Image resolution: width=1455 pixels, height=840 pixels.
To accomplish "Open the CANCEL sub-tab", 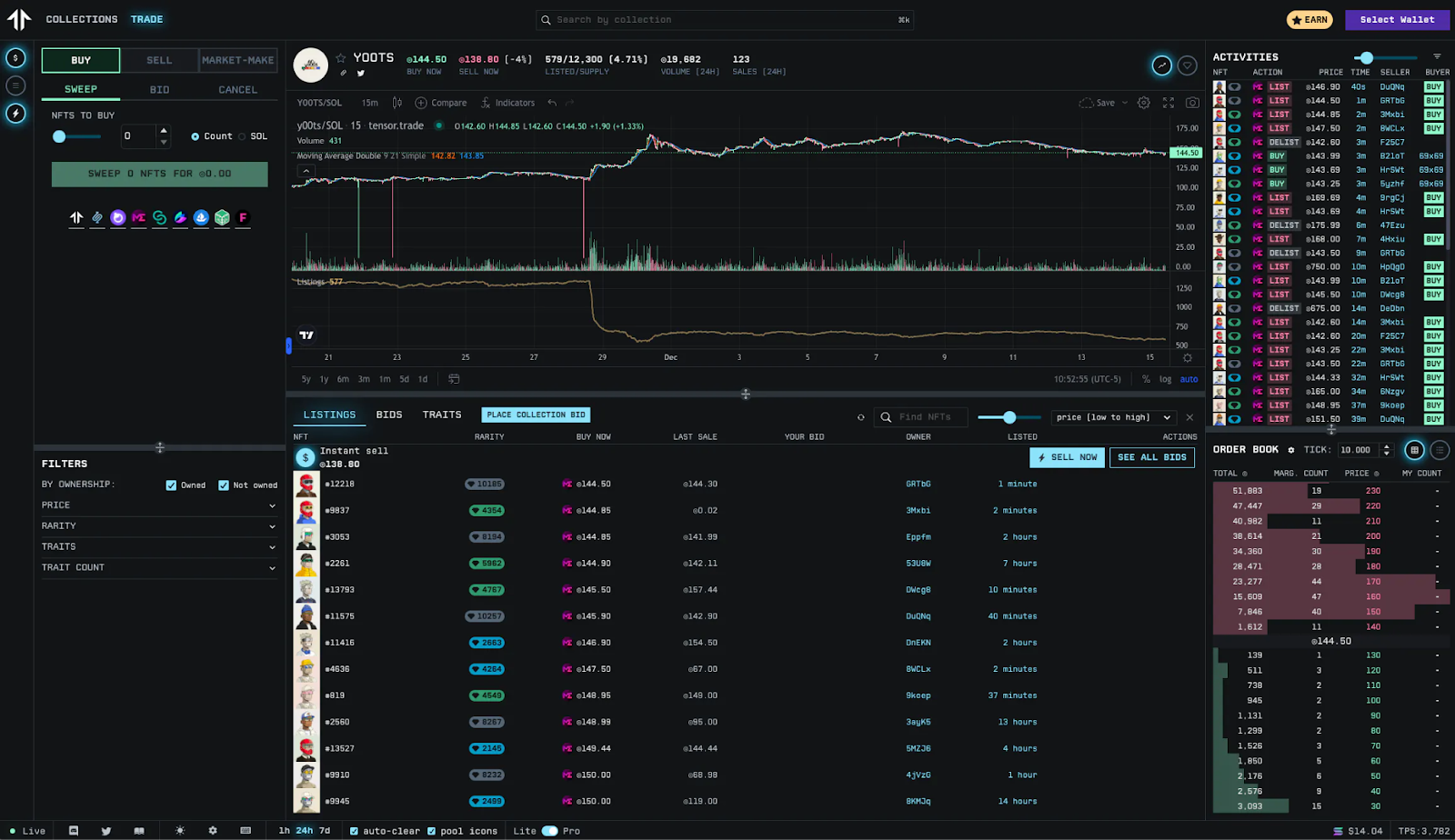I will point(237,90).
